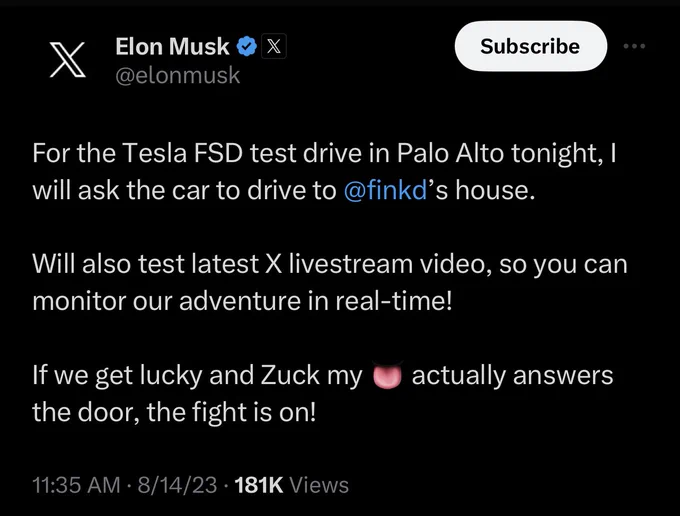View the 181K view count
680x516 pixels.
tap(258, 485)
